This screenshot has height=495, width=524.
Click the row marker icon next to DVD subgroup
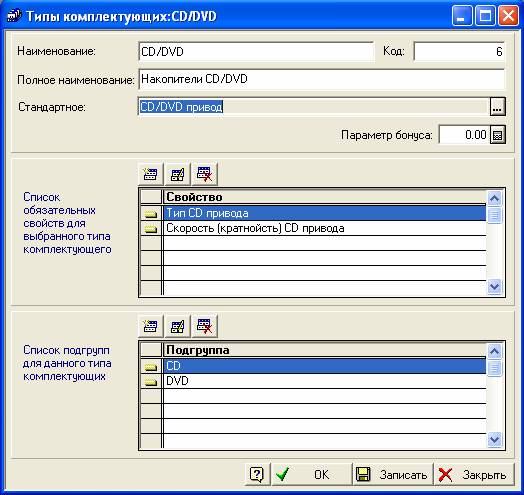pos(151,381)
